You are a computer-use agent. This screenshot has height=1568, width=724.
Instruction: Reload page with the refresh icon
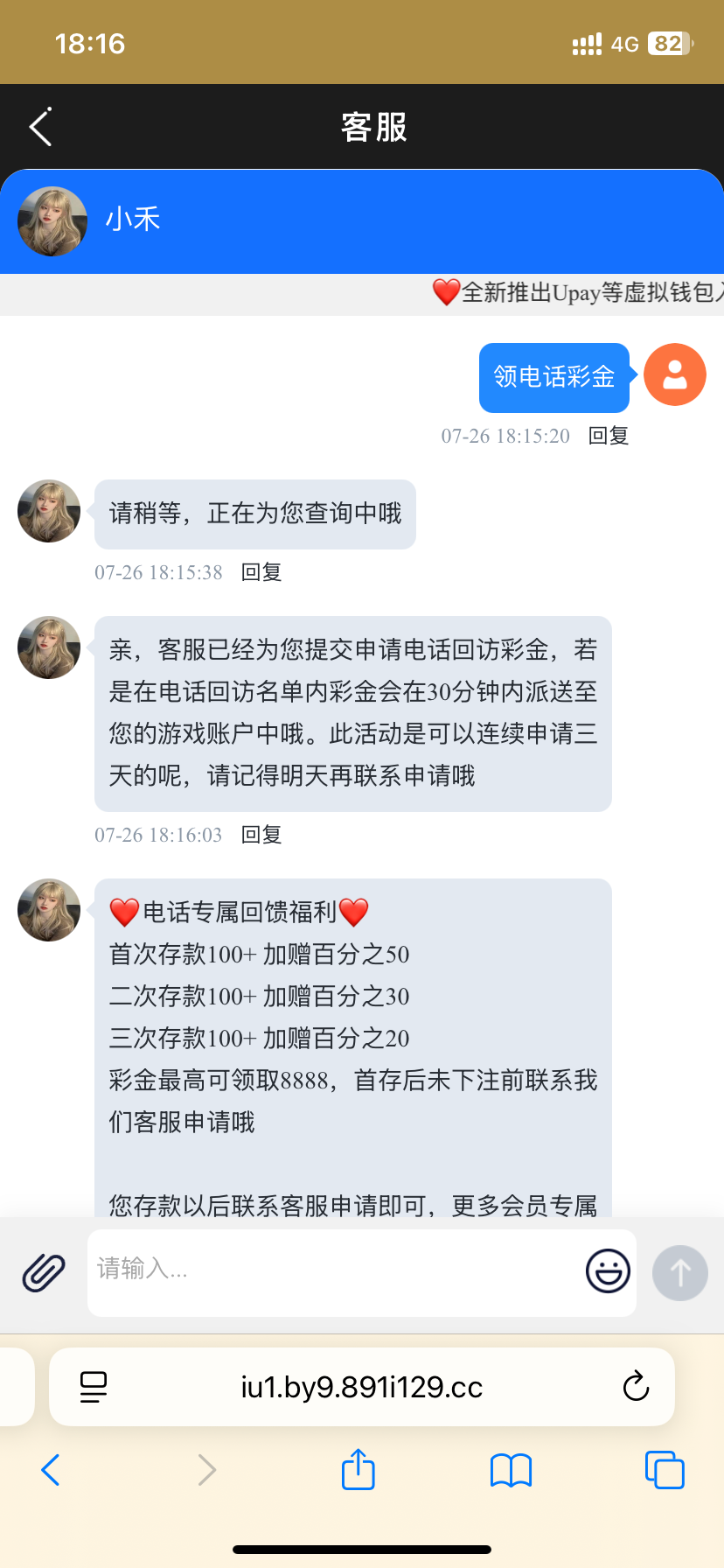(x=636, y=1386)
